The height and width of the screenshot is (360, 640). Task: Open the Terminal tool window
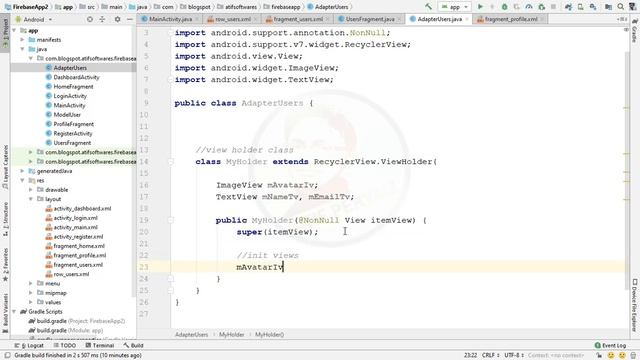[100, 345]
